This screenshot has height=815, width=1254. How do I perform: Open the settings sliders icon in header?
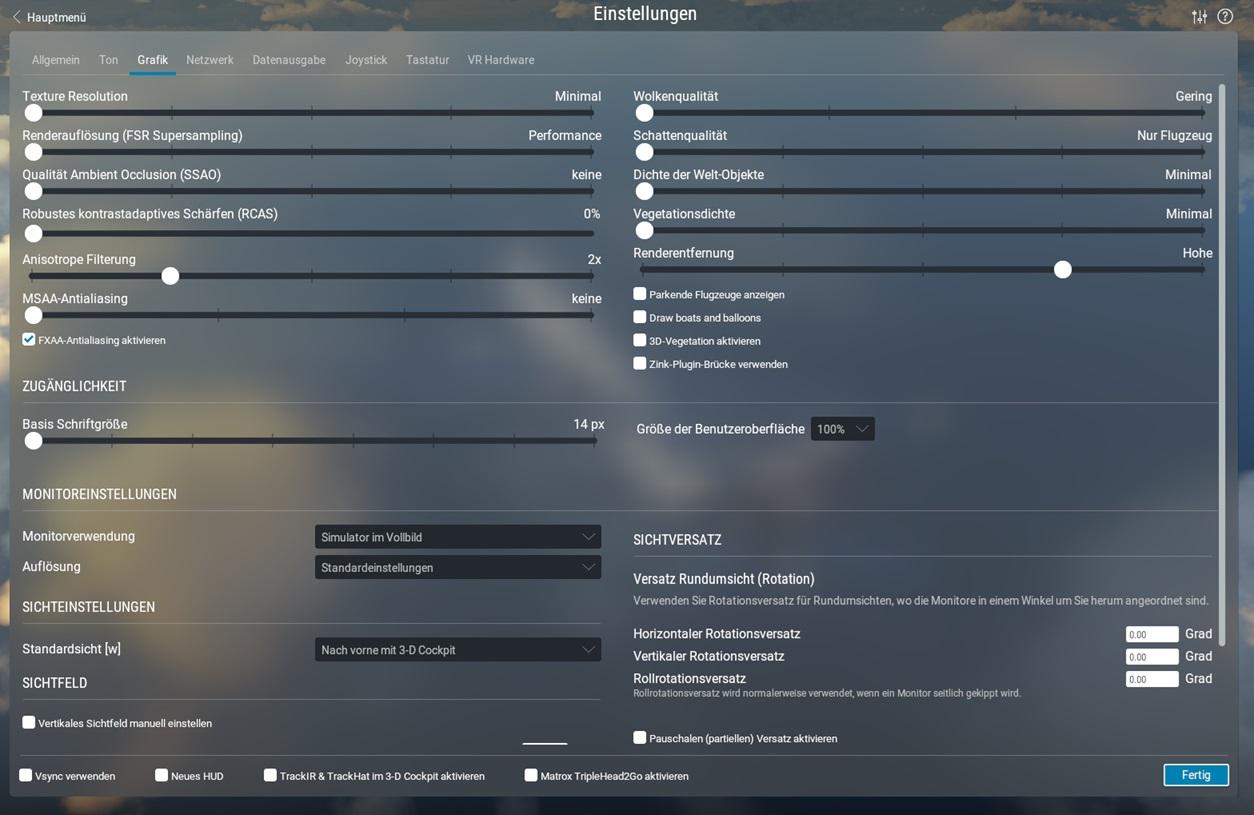1199,17
